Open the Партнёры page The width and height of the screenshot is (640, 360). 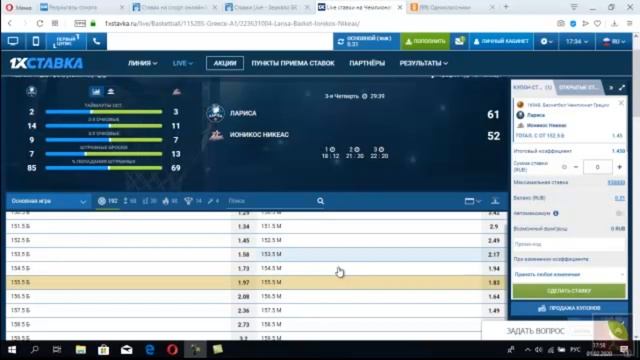pyautogui.click(x=367, y=63)
